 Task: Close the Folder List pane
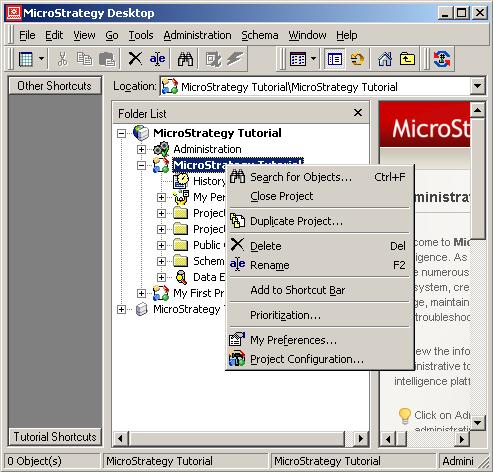358,113
